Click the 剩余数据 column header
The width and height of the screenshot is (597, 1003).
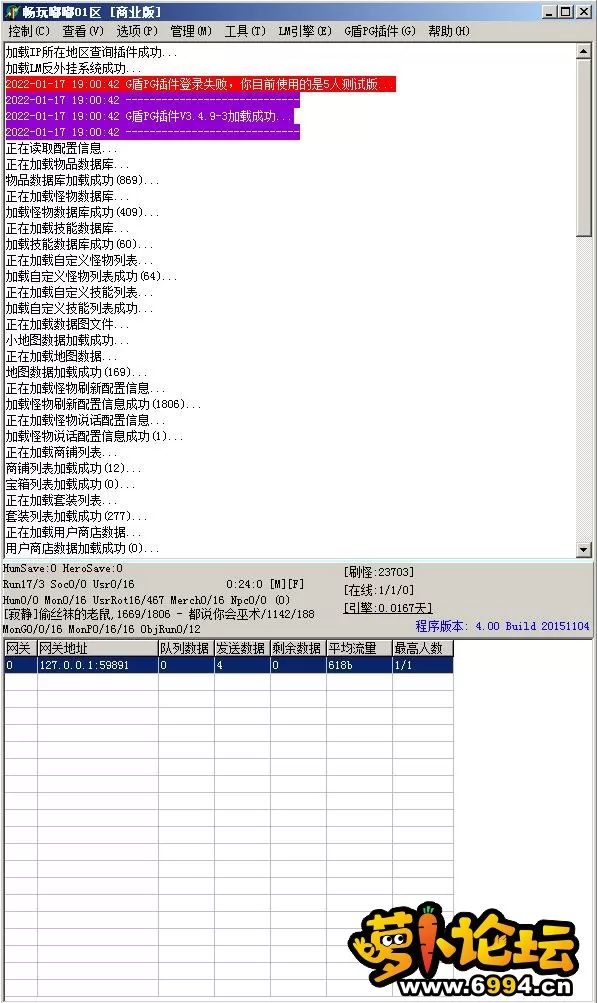[298, 648]
